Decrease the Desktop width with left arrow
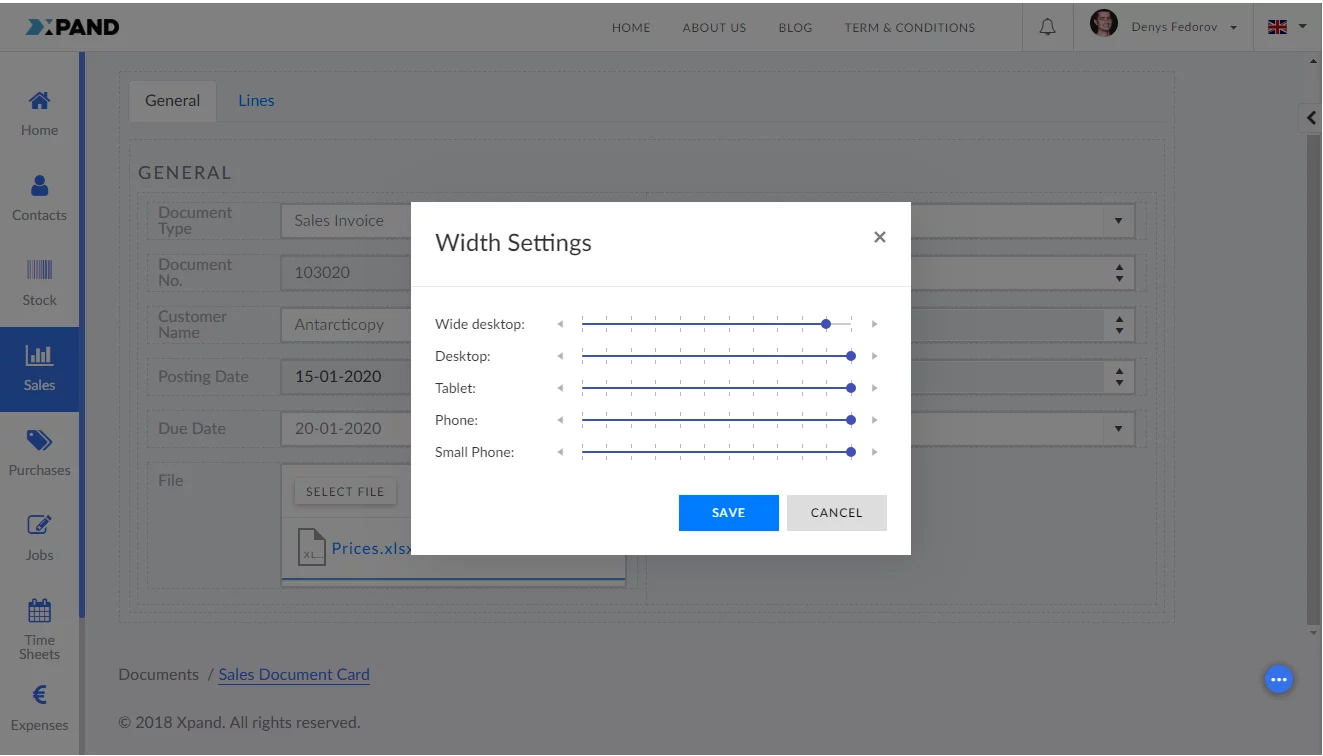Screen dimensions: 1323x756 (x=560, y=356)
